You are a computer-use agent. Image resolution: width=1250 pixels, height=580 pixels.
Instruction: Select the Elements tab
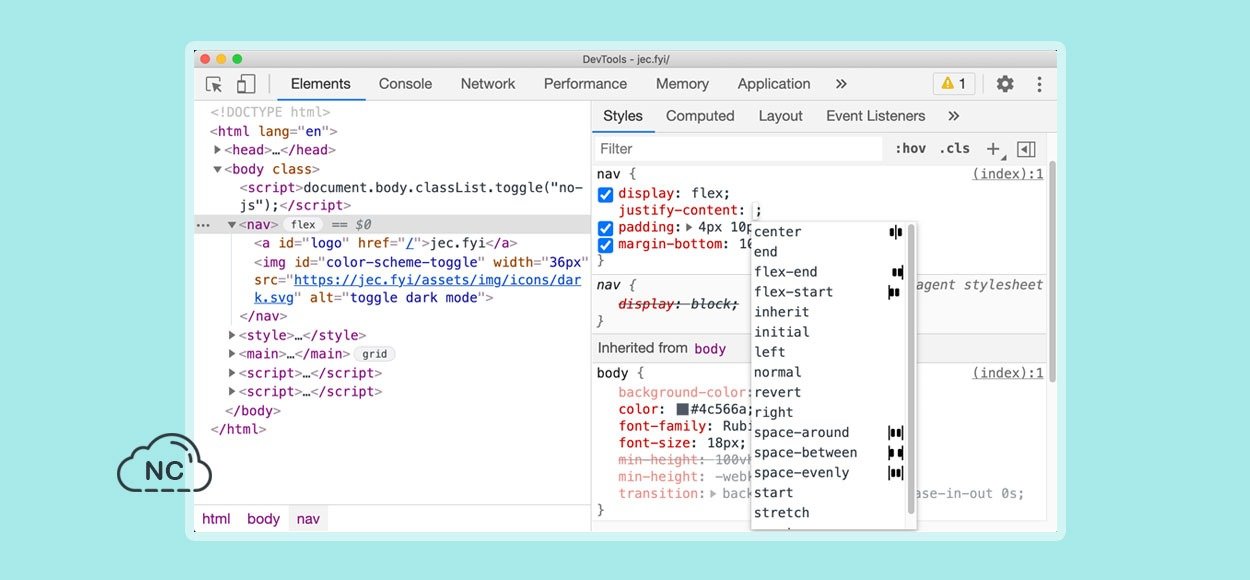tap(321, 84)
